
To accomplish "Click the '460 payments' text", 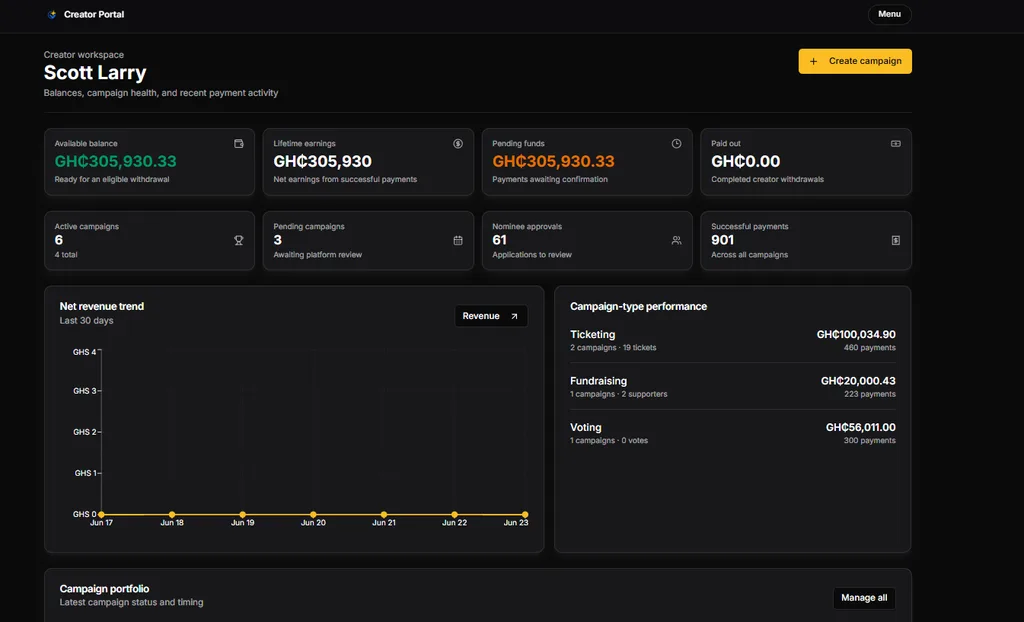I will 869,348.
